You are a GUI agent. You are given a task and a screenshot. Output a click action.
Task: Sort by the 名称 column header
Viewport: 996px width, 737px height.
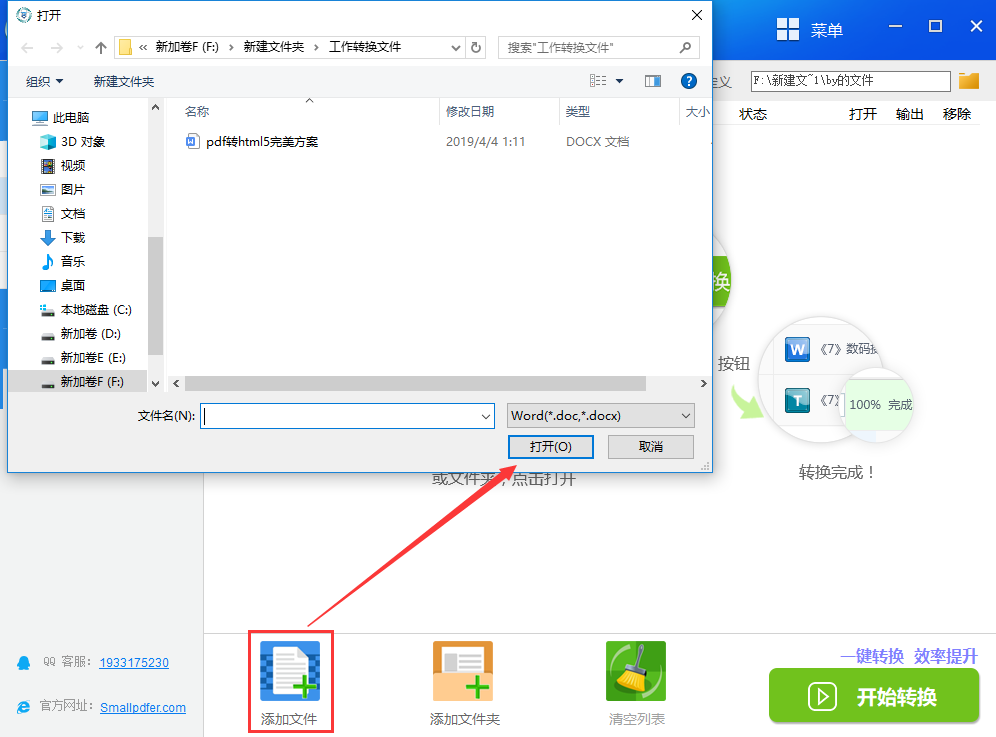point(197,112)
